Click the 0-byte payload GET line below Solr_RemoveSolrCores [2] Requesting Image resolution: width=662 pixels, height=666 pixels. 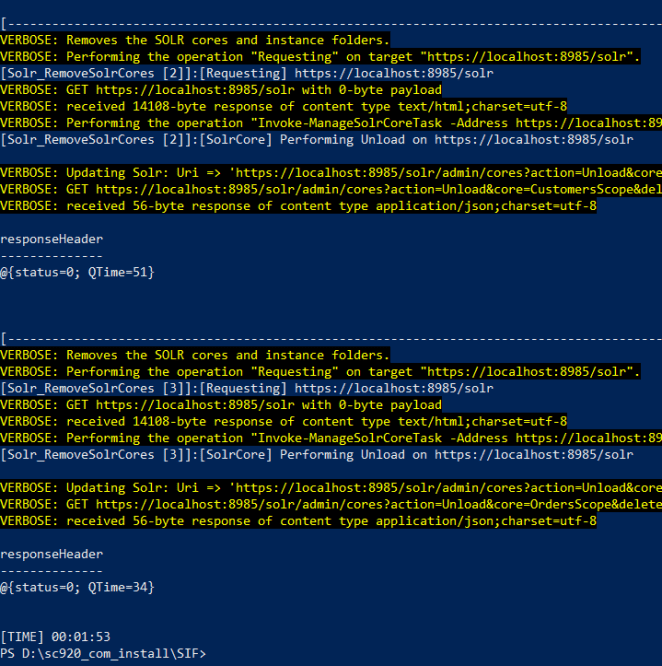pos(220,90)
